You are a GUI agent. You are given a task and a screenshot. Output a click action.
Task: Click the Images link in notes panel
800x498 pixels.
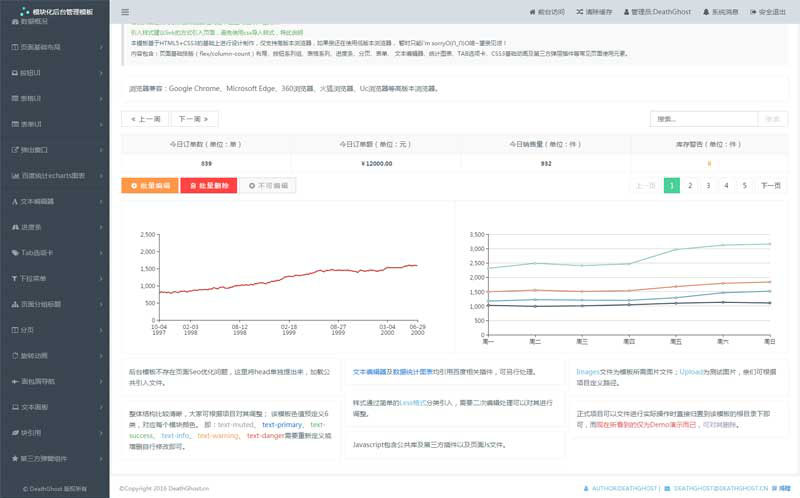[x=587, y=372]
